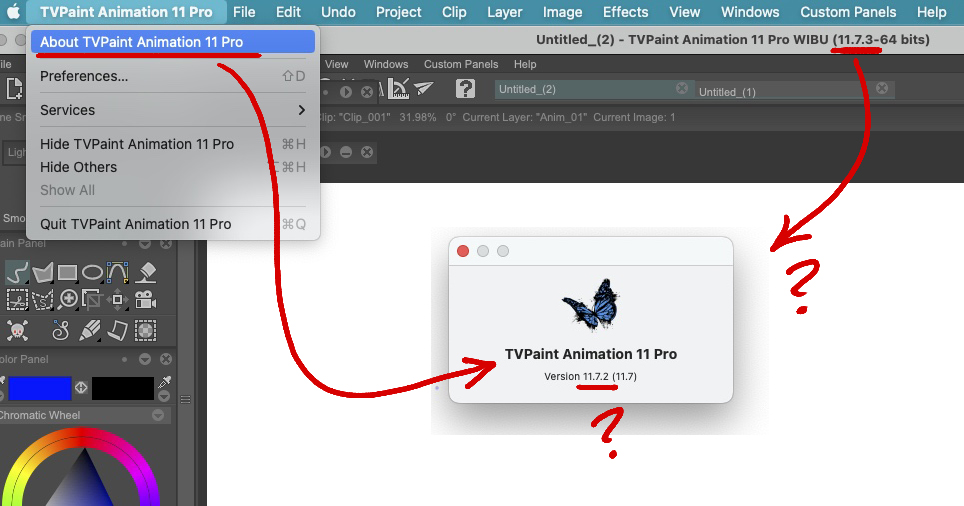Select the spline curve tool with handles
This screenshot has height=506, width=964.
117,272
